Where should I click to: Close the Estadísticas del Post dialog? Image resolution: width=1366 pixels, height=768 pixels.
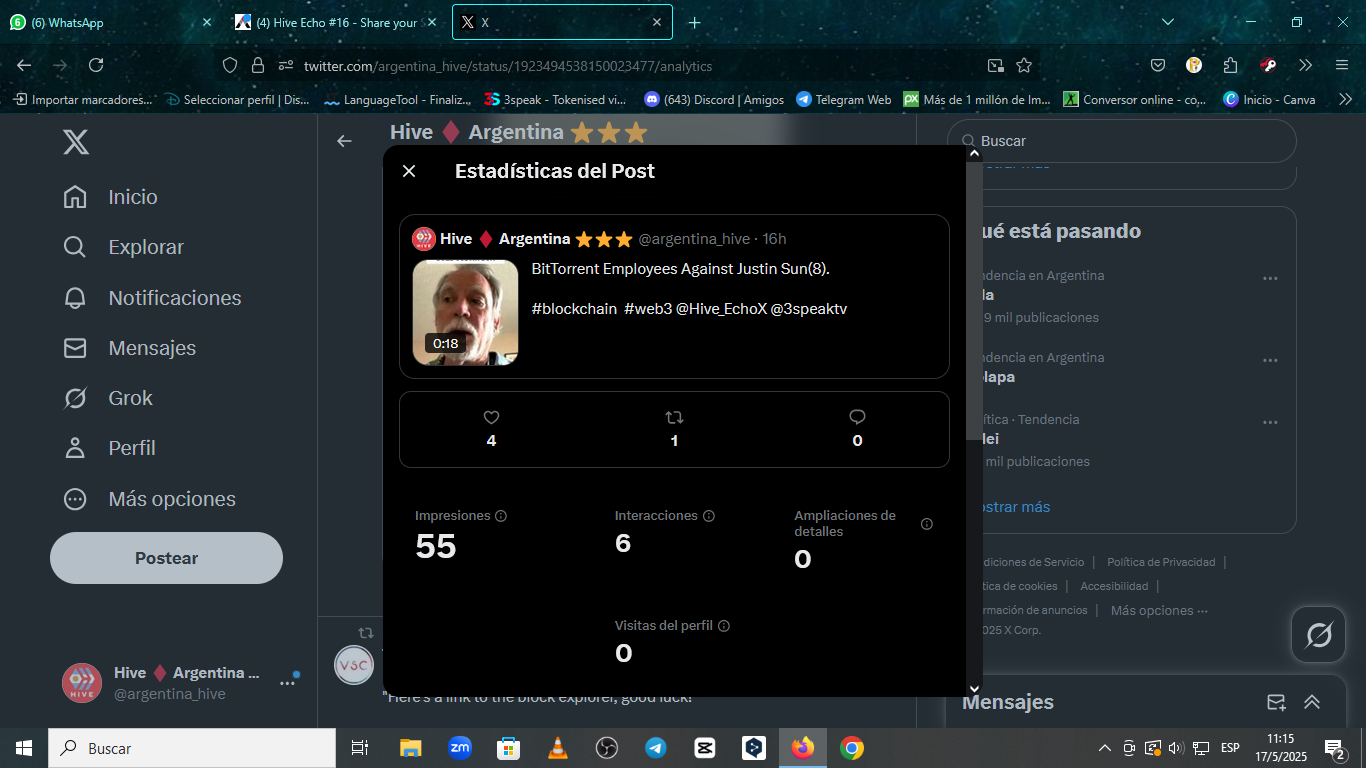tap(409, 171)
